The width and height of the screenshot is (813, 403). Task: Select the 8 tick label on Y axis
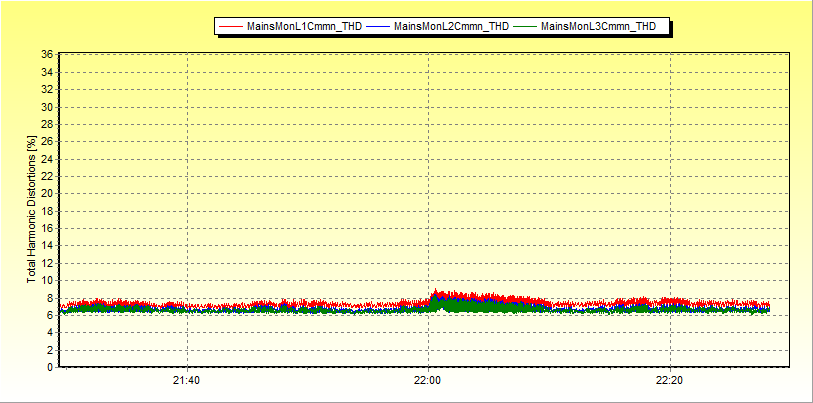50,298
